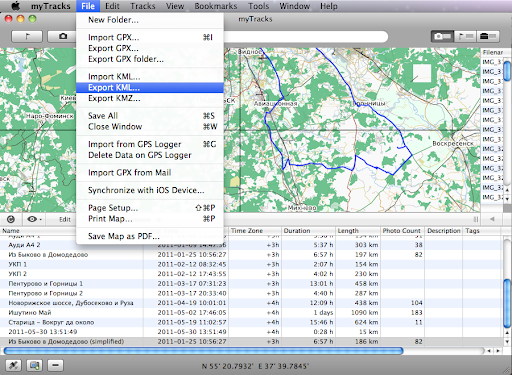Open the eye visibility dropdown
Screen dimensions: 512x375
click(34, 219)
